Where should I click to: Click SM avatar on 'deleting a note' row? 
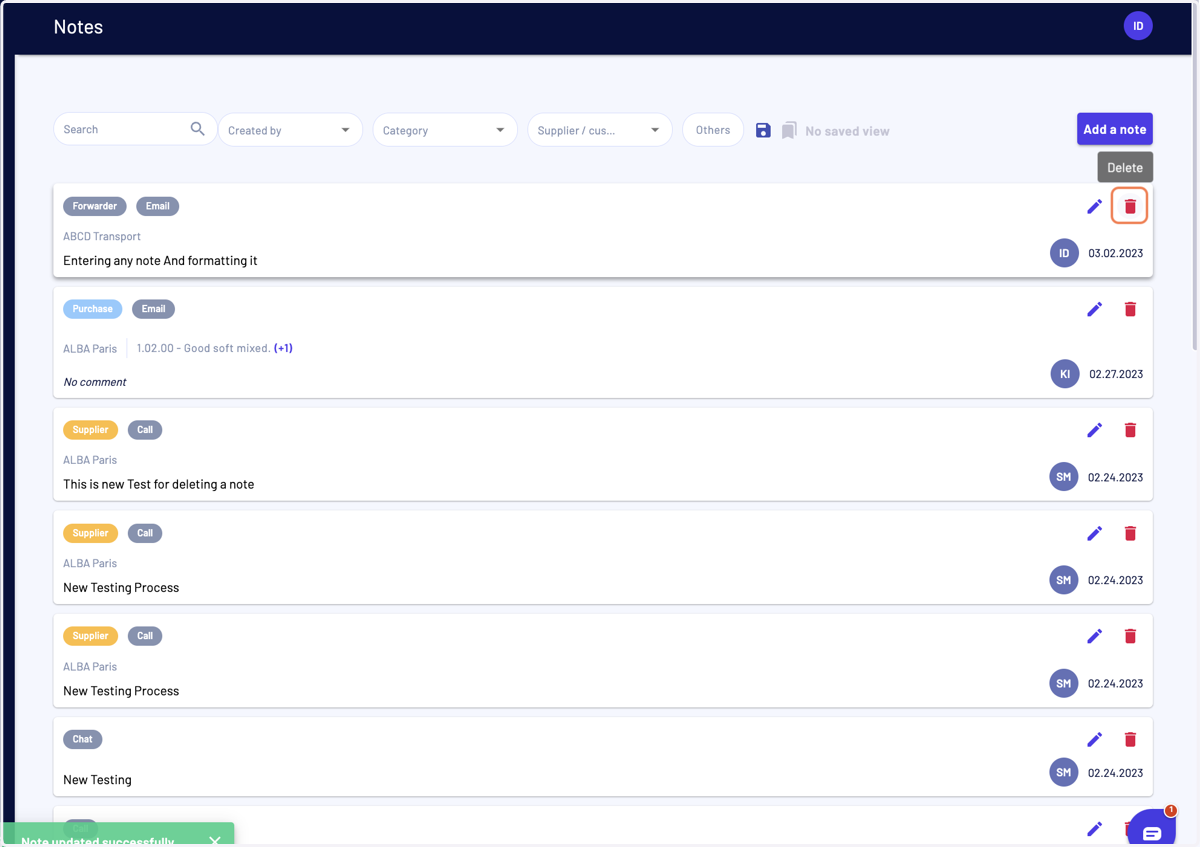coord(1064,477)
